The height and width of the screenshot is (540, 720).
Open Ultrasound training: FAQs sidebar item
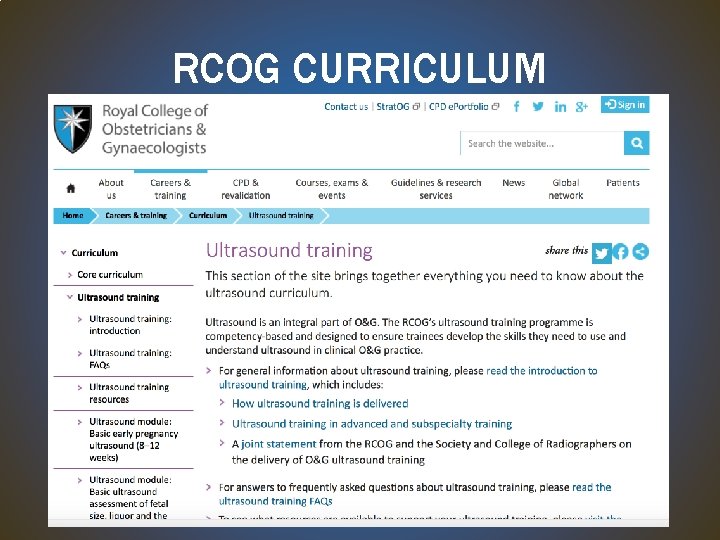pyautogui.click(x=130, y=359)
